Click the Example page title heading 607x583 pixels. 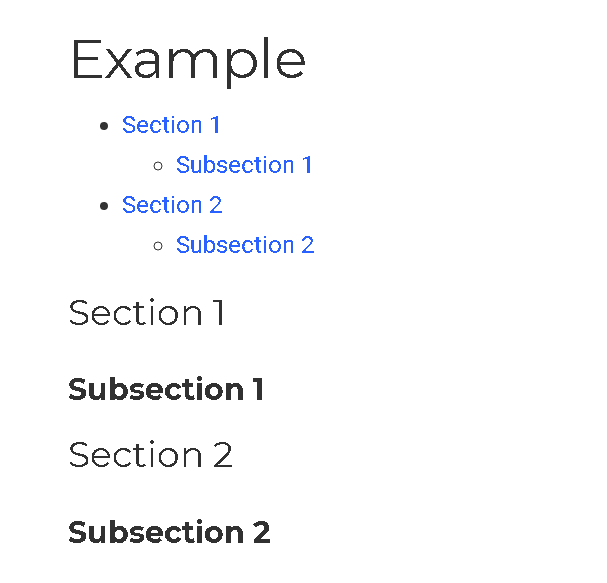pyautogui.click(x=188, y=61)
